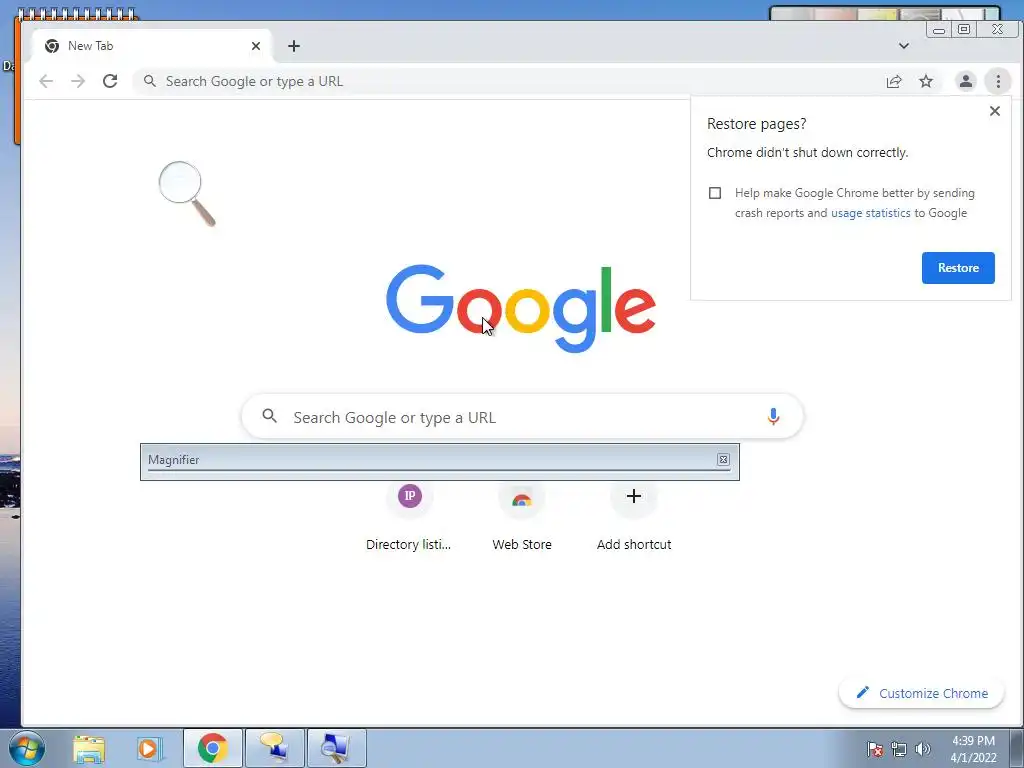Restore down the Chrome window
Image resolution: width=1024 pixels, height=768 pixels.
click(x=964, y=29)
